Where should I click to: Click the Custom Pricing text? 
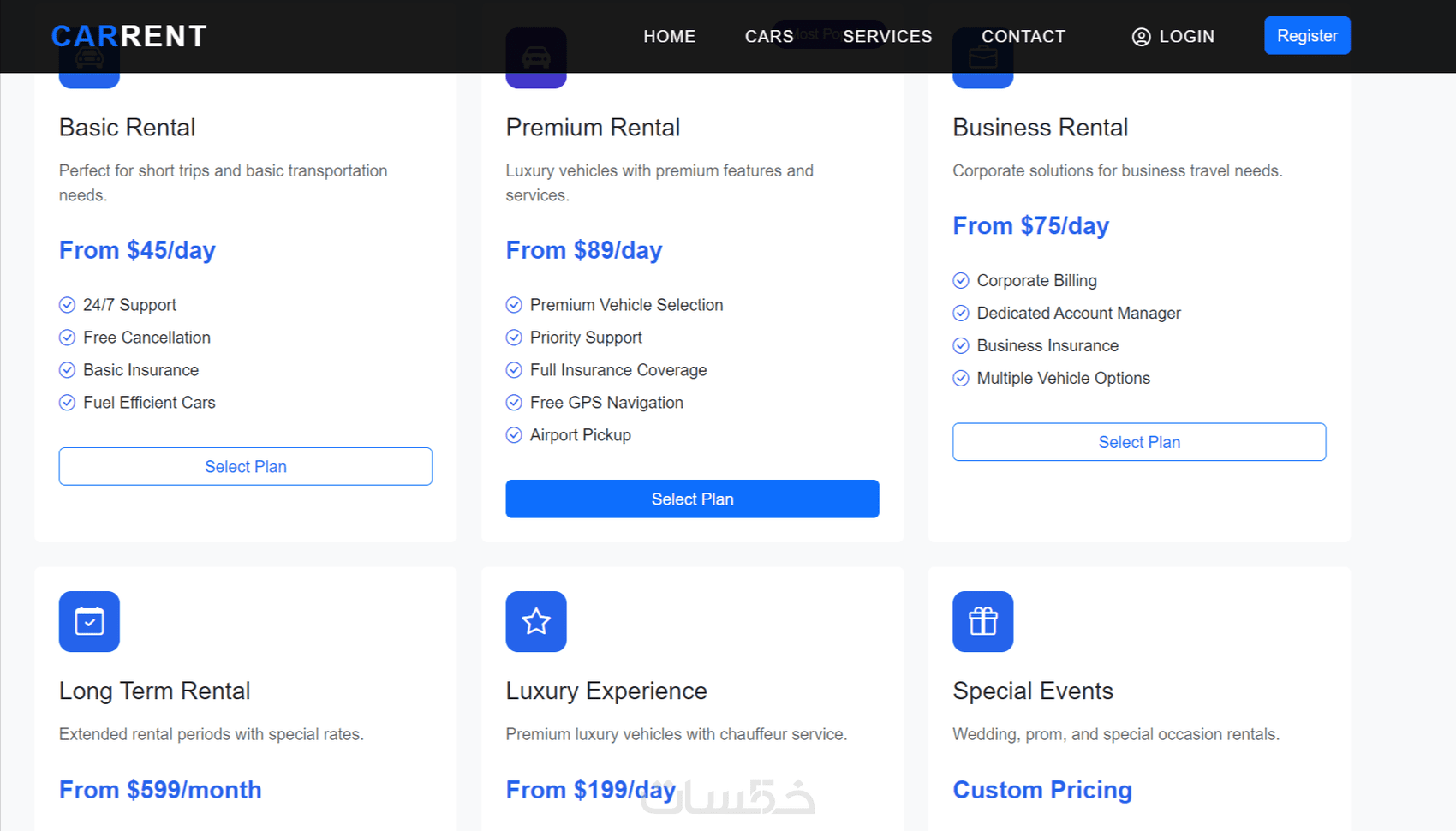[1041, 790]
